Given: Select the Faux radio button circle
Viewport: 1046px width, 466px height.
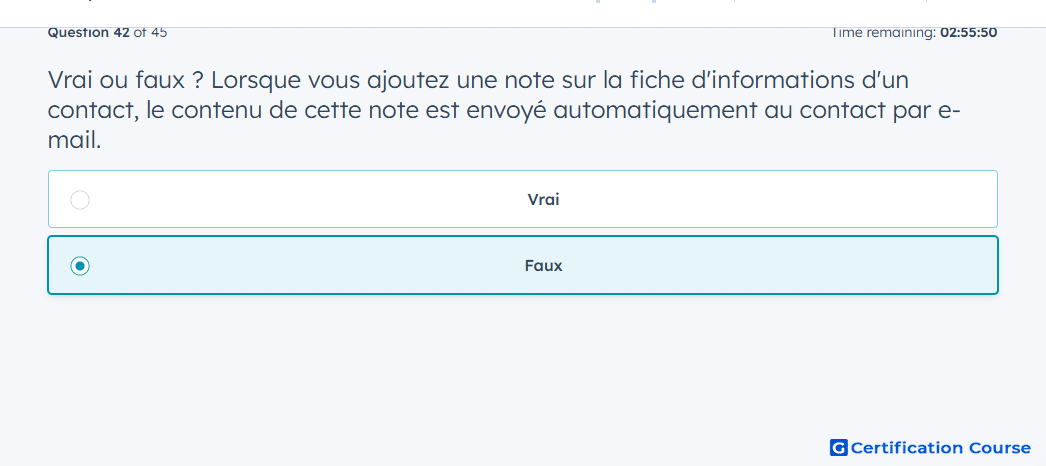Looking at the screenshot, I should pyautogui.click(x=80, y=266).
